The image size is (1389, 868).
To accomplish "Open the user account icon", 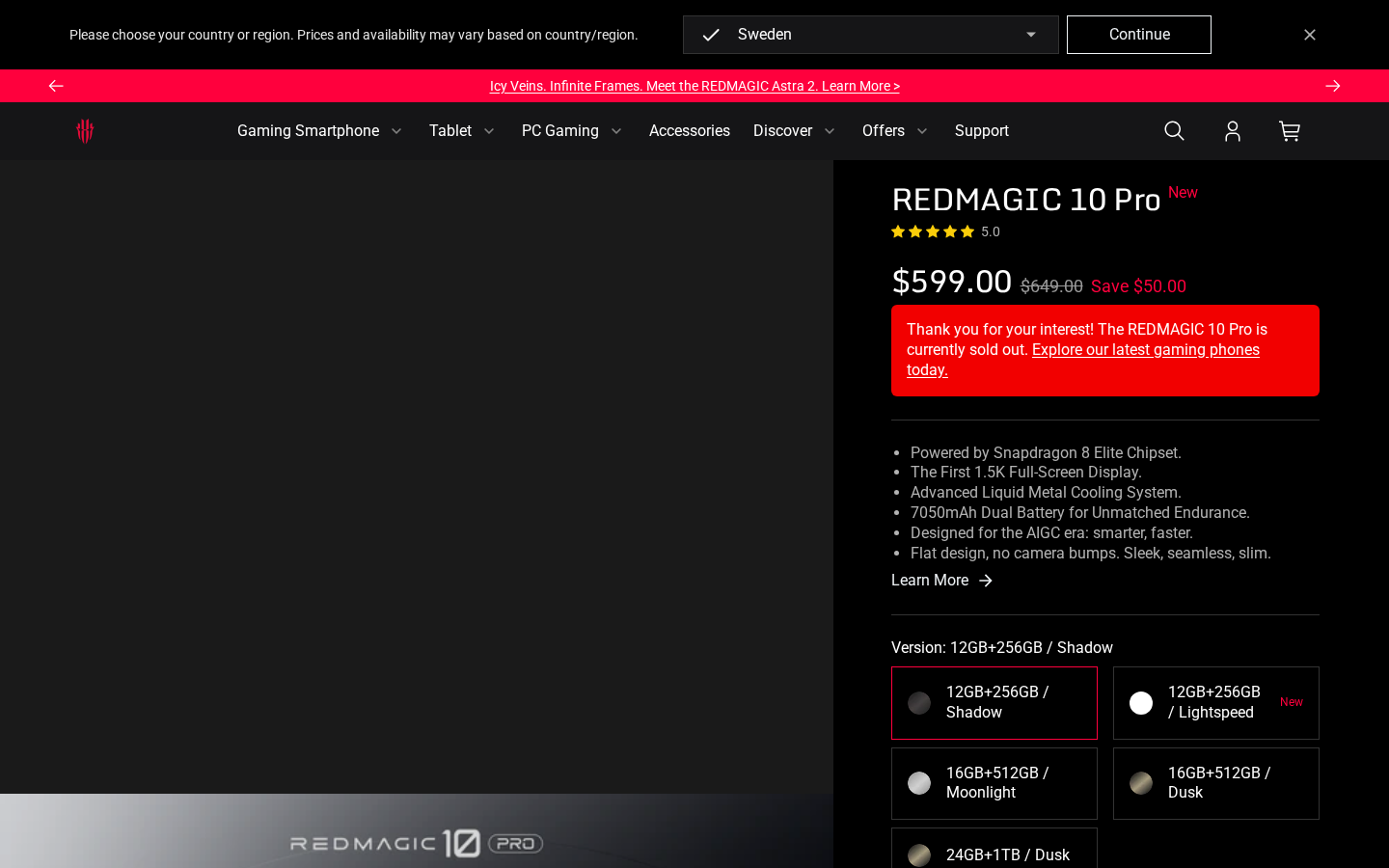I will pyautogui.click(x=1232, y=131).
